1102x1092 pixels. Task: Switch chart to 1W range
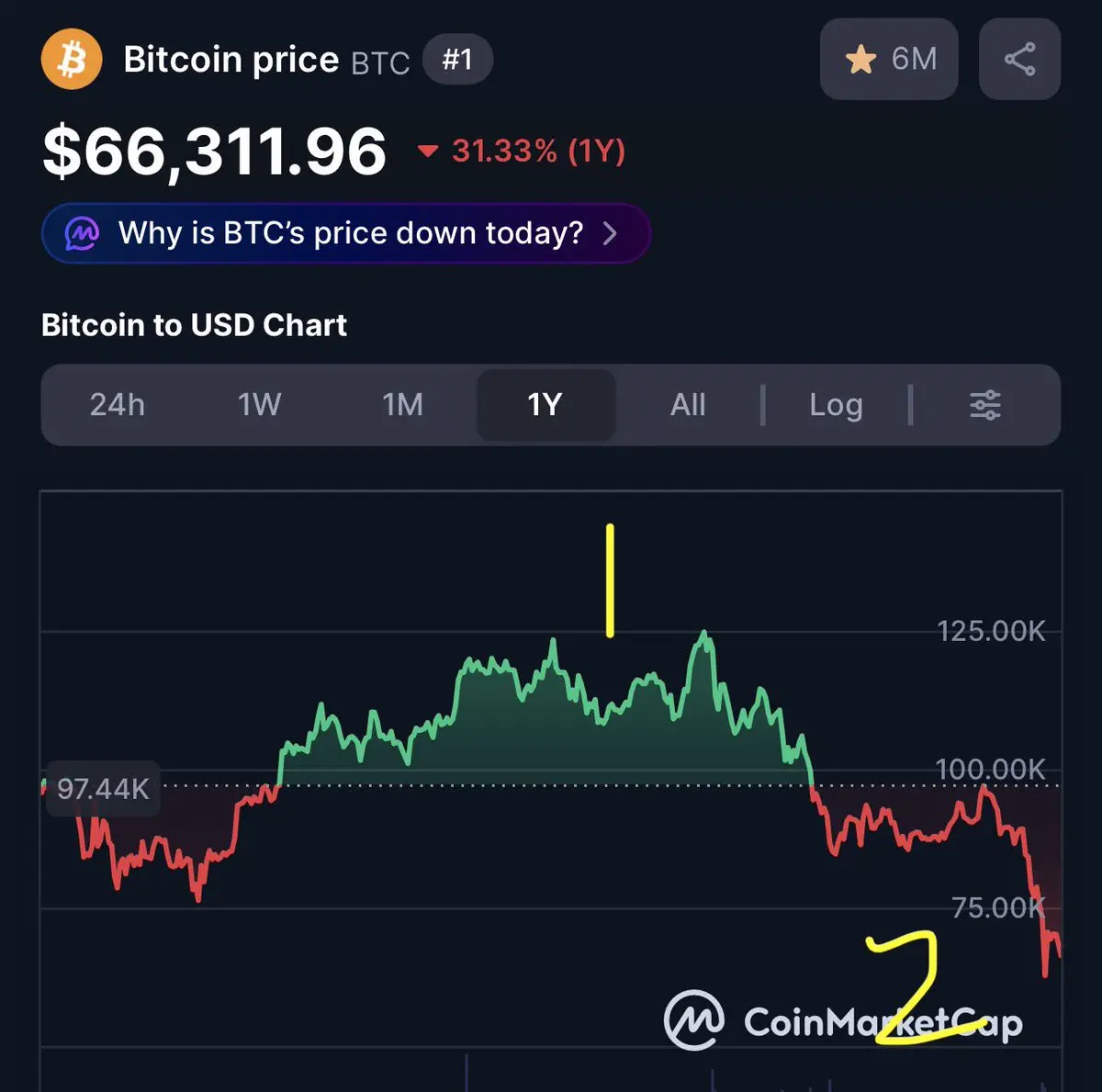click(x=260, y=405)
